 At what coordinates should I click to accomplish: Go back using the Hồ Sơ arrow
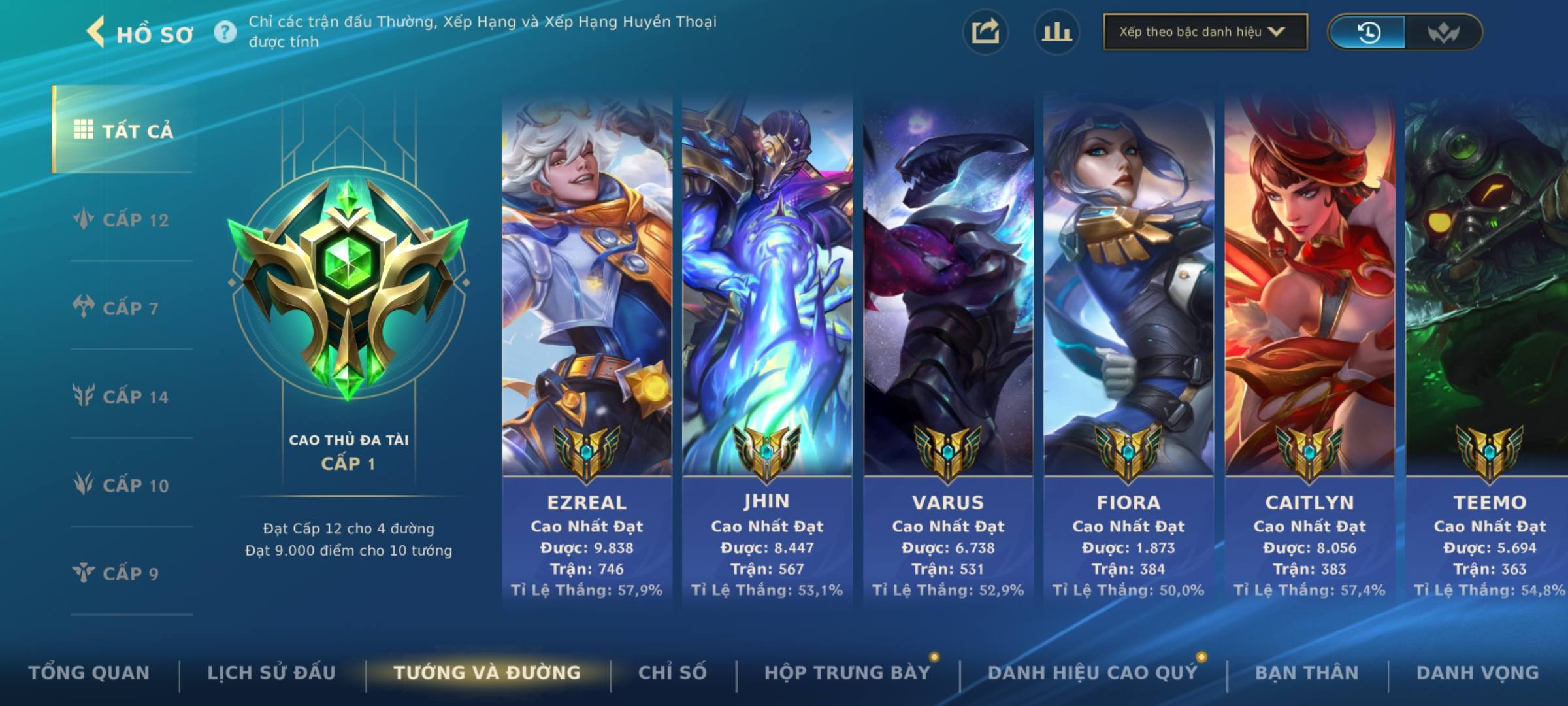95,33
